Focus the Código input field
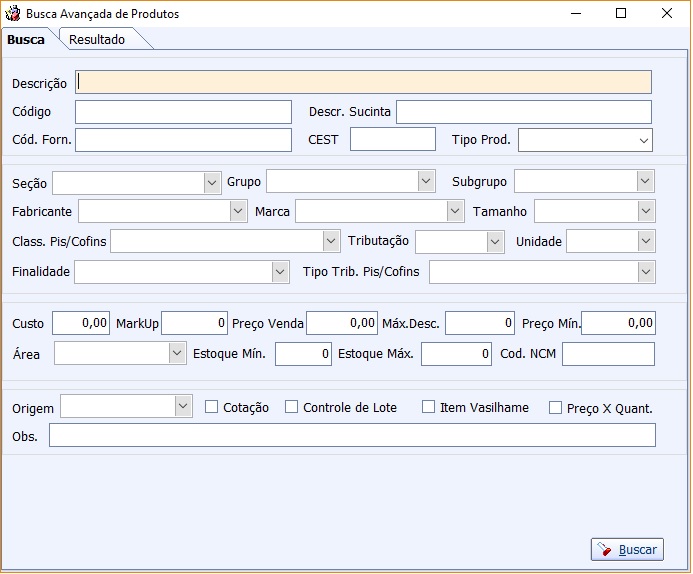 coord(183,112)
